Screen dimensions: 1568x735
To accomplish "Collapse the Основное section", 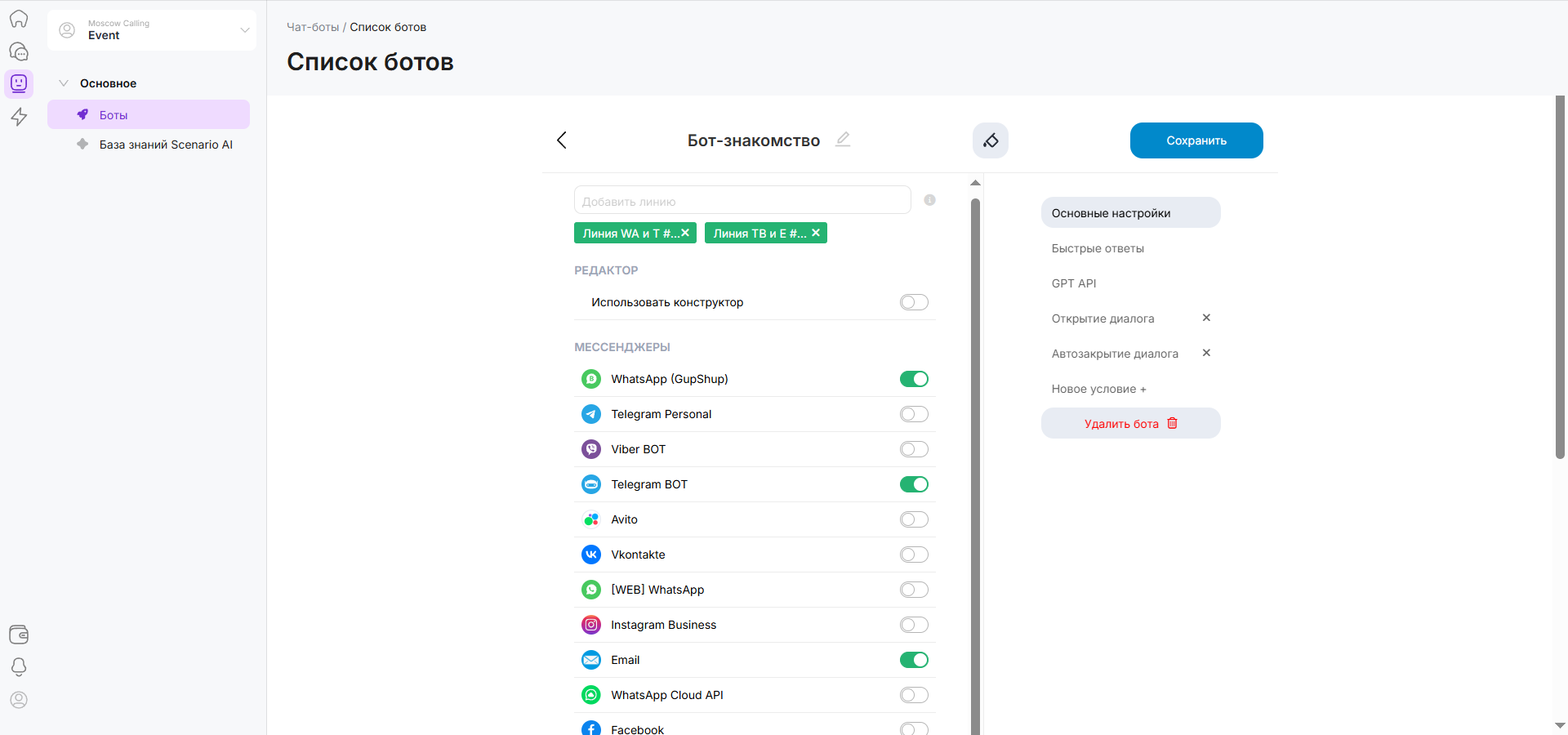I will [x=64, y=83].
